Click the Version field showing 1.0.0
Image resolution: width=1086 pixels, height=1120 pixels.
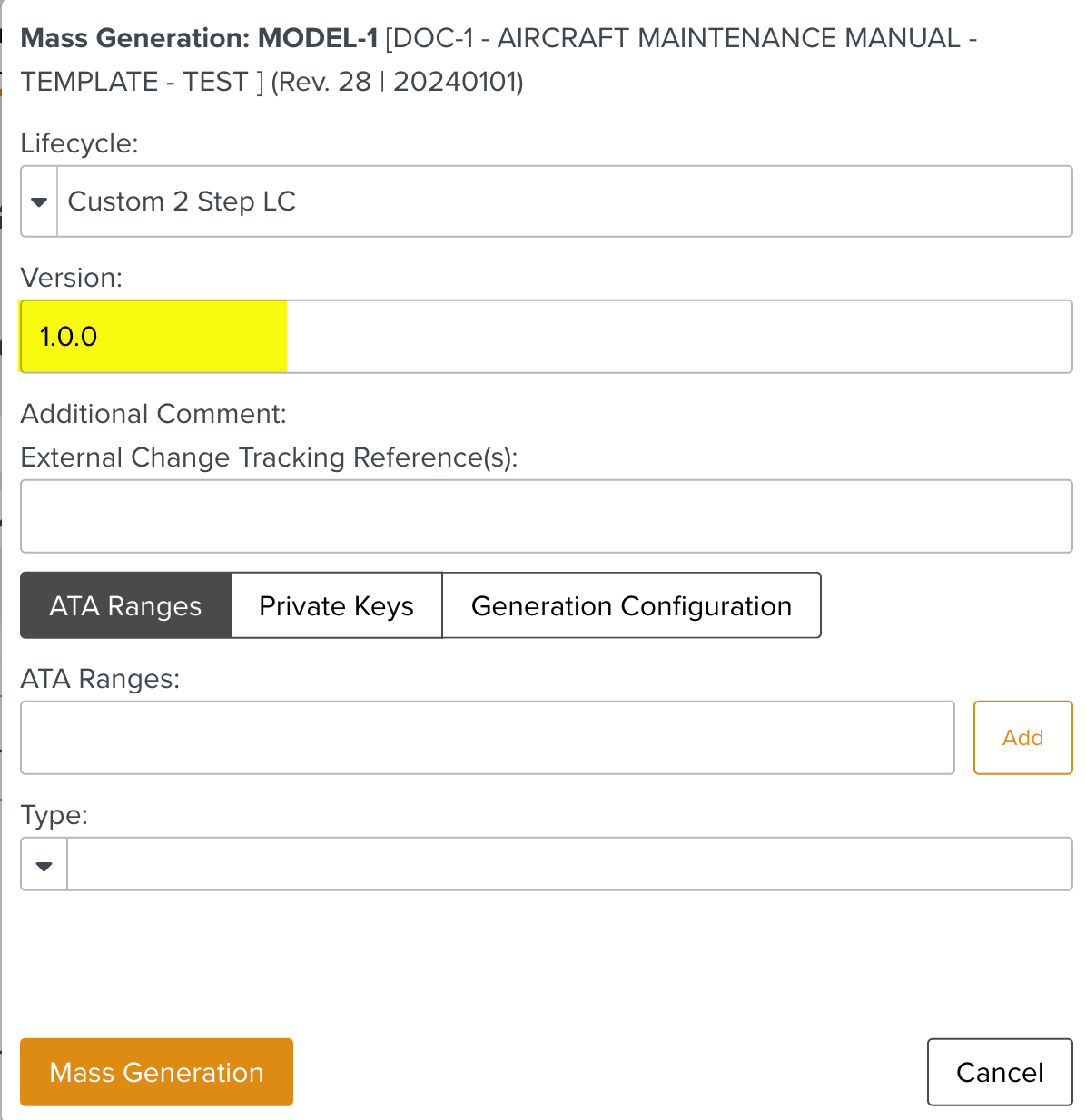pos(545,337)
